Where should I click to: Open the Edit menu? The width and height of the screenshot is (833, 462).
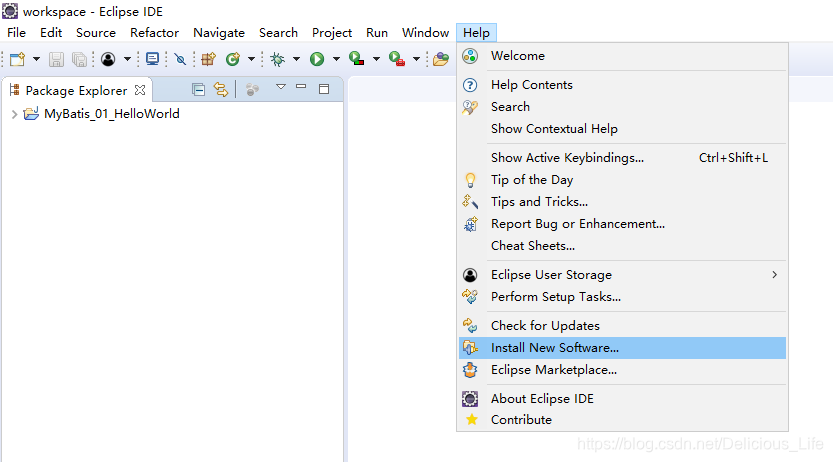[x=51, y=33]
